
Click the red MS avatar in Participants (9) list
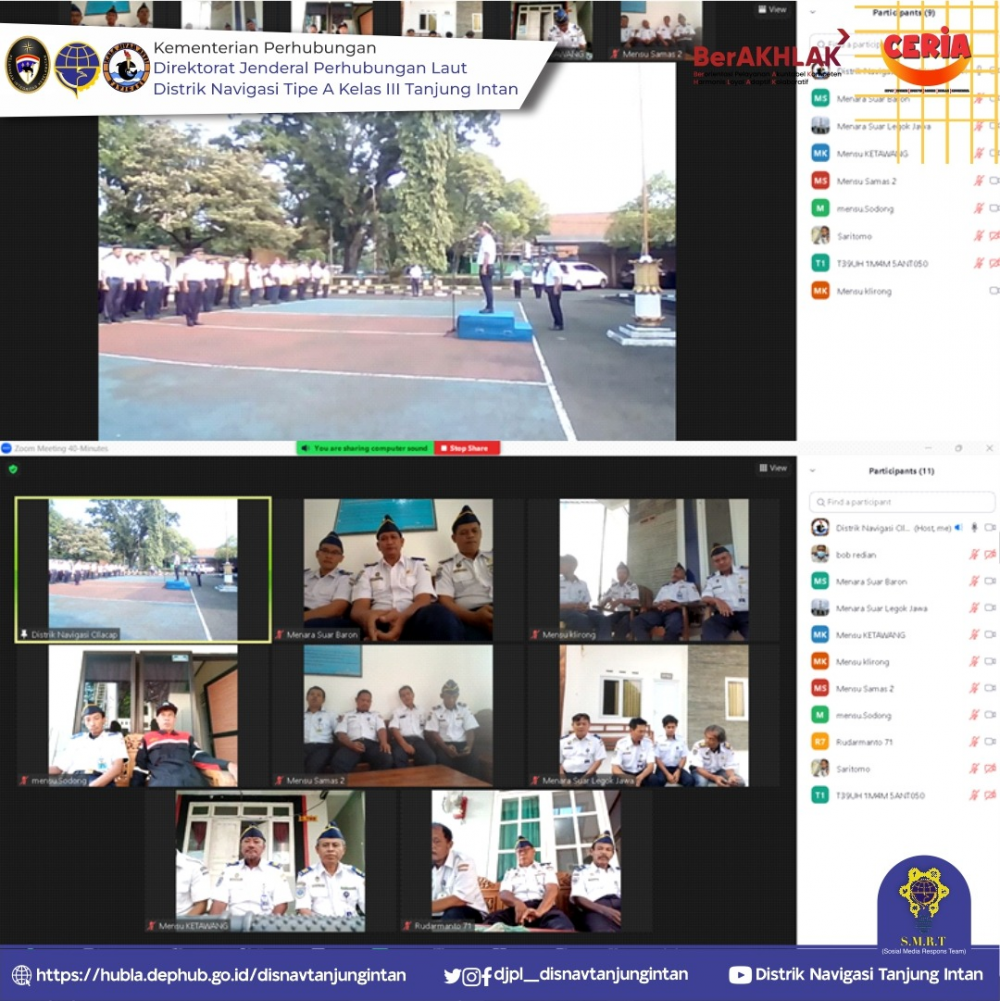[821, 181]
